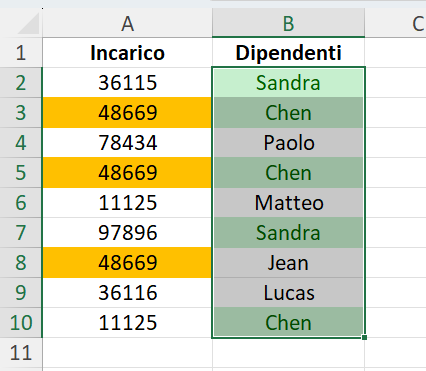Click the Jean cell
This screenshot has height=371, width=426.
click(x=288, y=262)
